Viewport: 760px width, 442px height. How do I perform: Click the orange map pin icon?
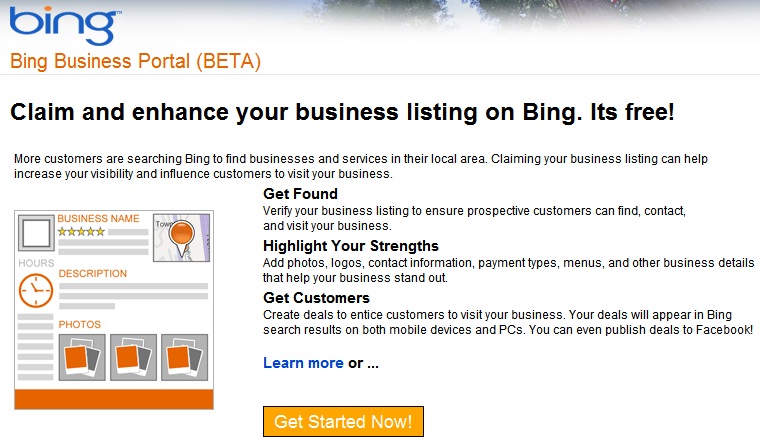pos(181,236)
